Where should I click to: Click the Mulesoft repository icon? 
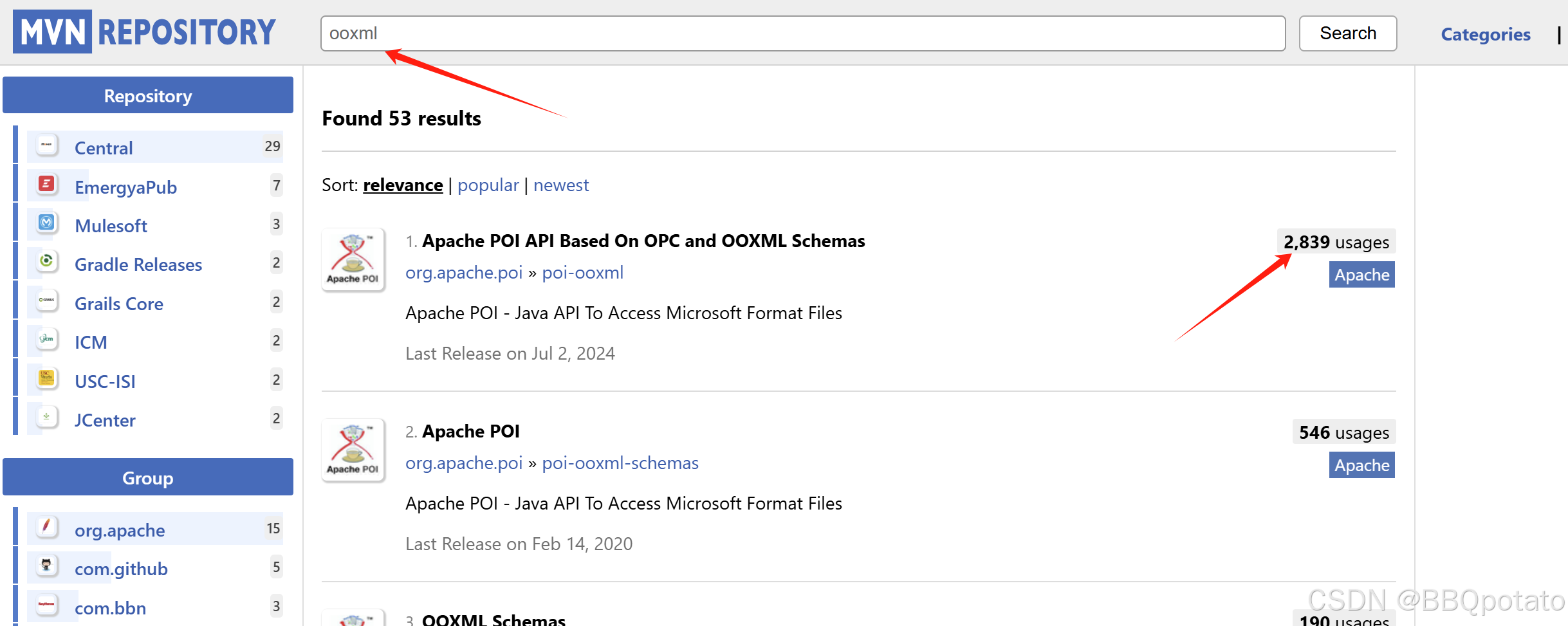(x=46, y=223)
